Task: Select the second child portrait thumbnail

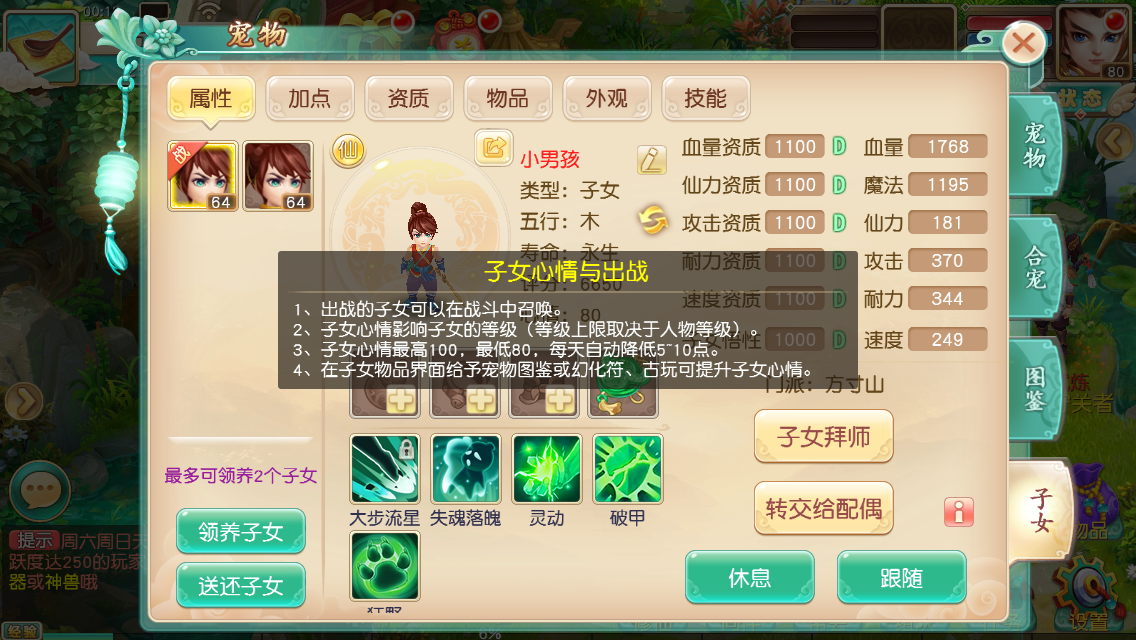Action: (x=278, y=176)
